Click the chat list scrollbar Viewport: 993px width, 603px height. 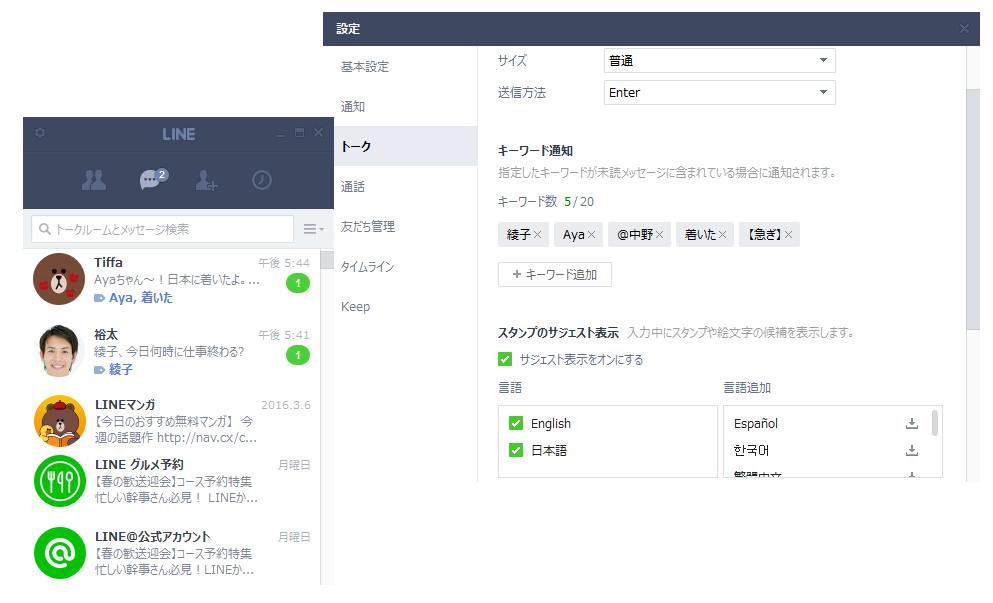[x=327, y=260]
